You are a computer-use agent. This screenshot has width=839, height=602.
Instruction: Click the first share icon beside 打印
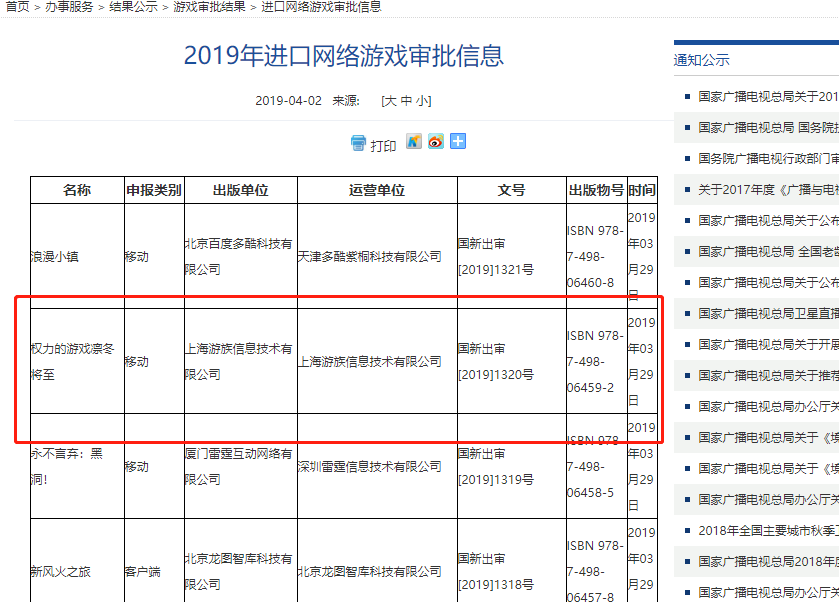click(414, 141)
